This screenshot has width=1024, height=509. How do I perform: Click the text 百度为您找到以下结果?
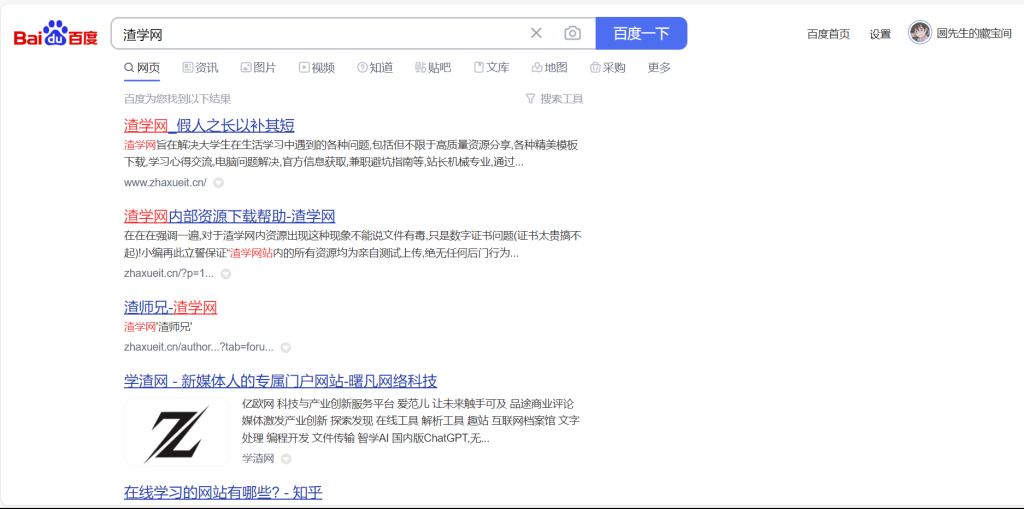pyautogui.click(x=178, y=99)
